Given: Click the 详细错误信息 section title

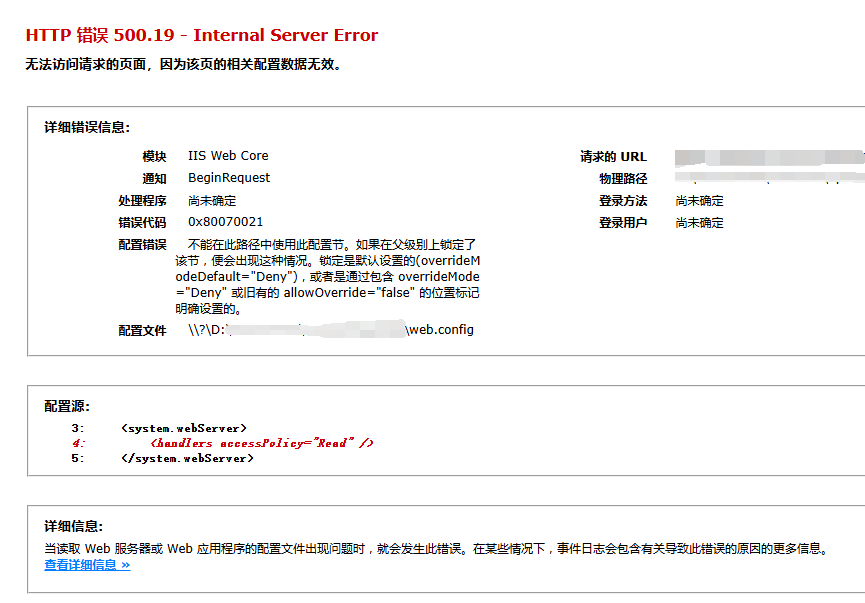Looking at the screenshot, I should [87, 127].
